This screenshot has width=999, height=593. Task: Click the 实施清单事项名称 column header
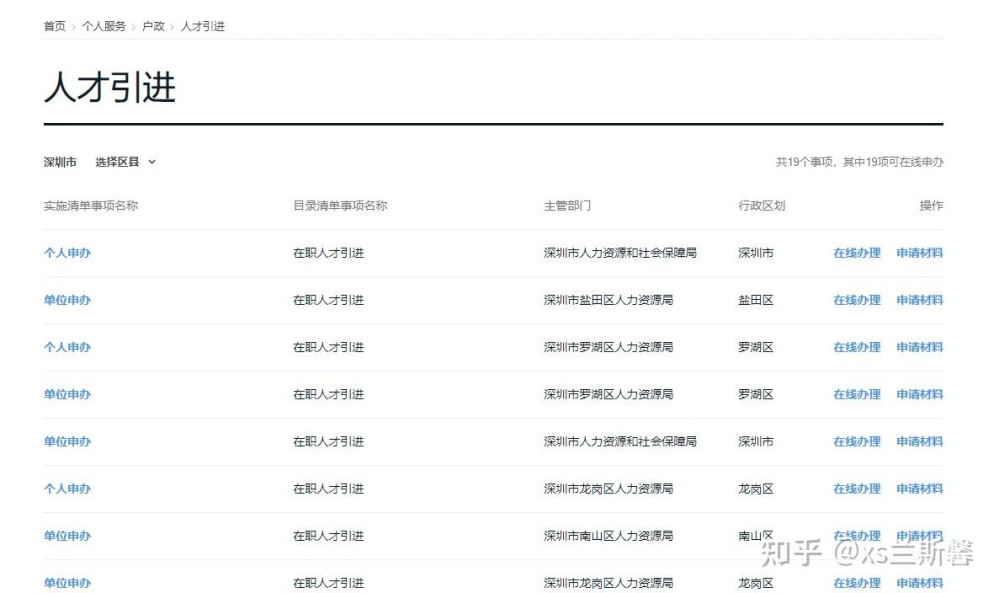[90, 206]
